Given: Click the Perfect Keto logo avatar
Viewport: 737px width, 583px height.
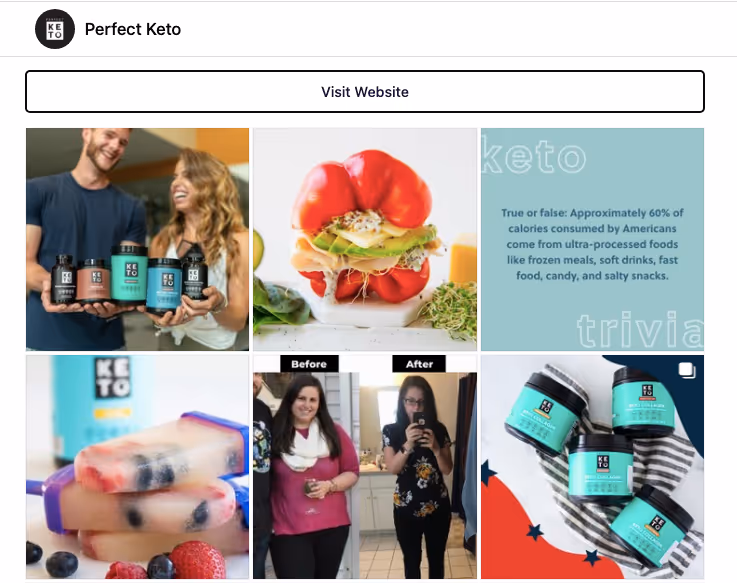Looking at the screenshot, I should (x=55, y=29).
